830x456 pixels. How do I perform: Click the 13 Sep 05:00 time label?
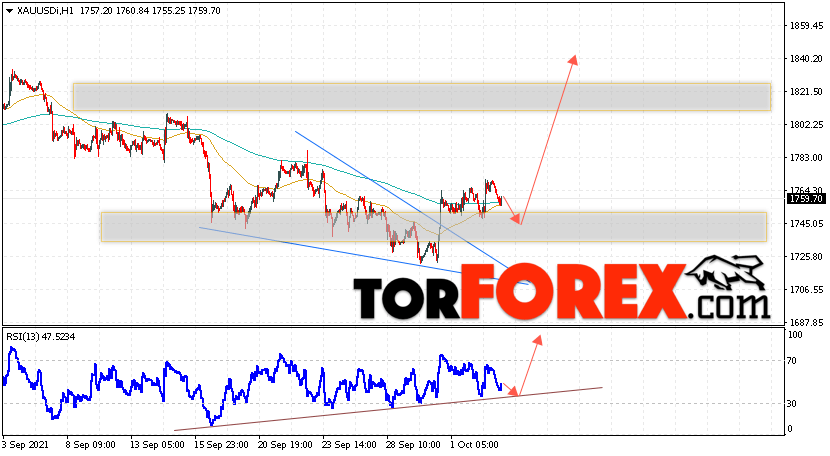click(157, 445)
